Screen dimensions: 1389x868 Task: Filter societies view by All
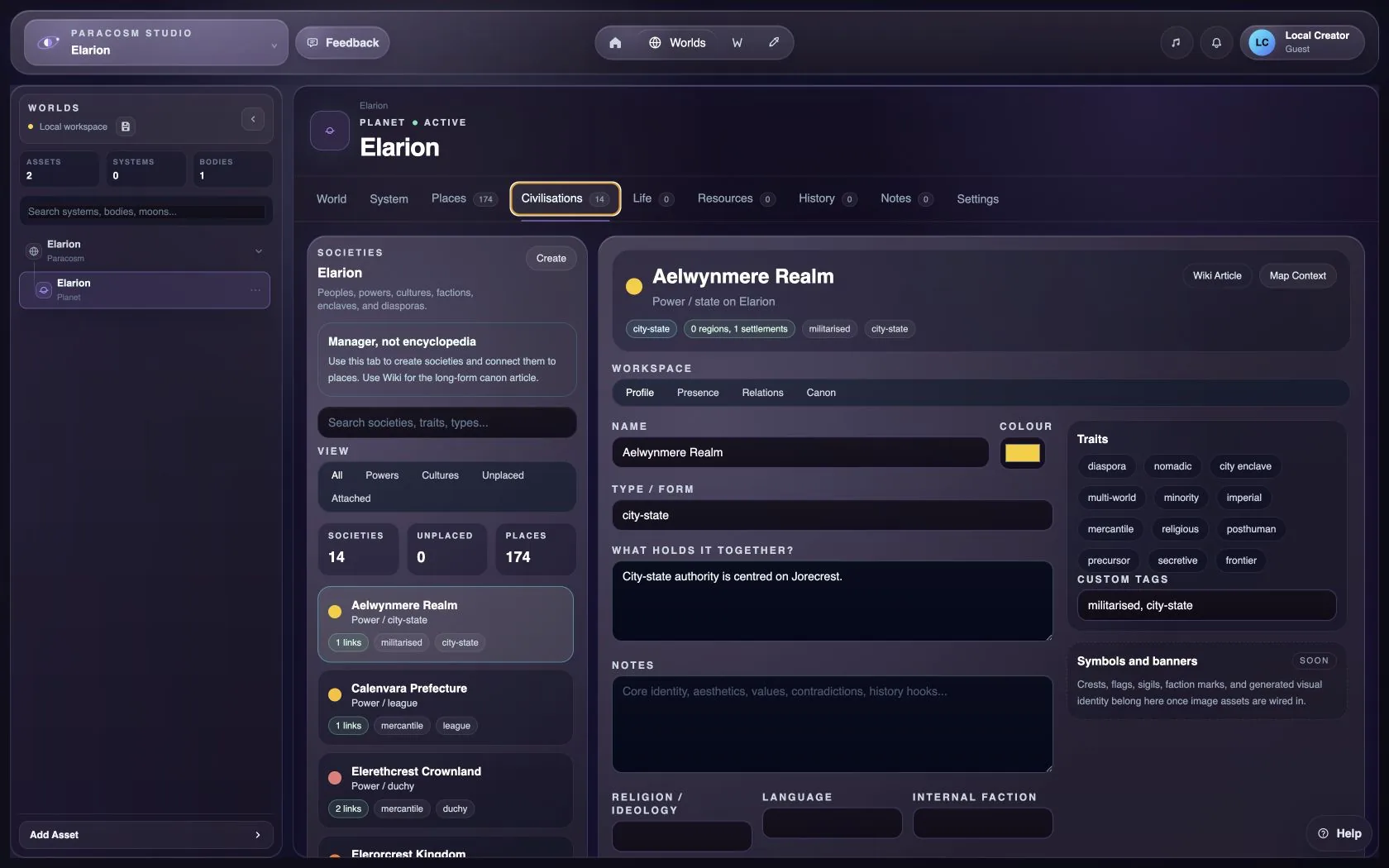[x=337, y=475]
